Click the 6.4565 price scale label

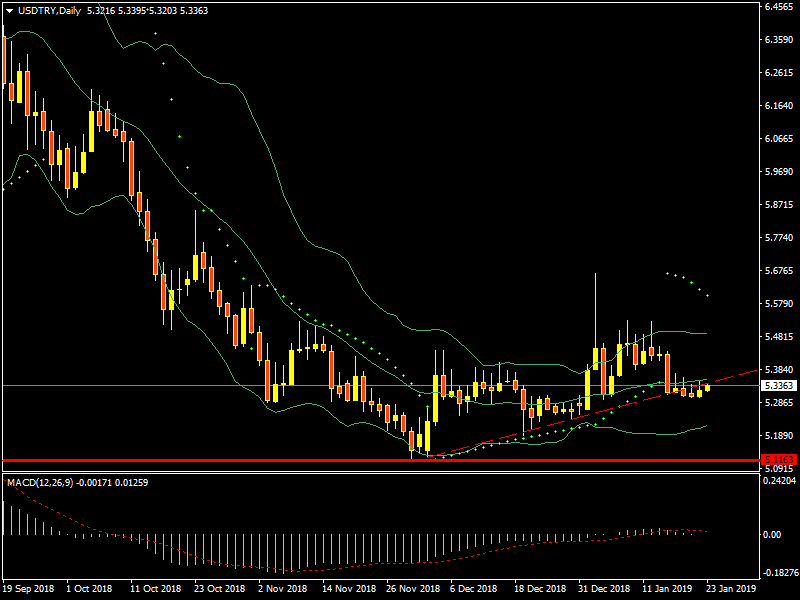779,7
